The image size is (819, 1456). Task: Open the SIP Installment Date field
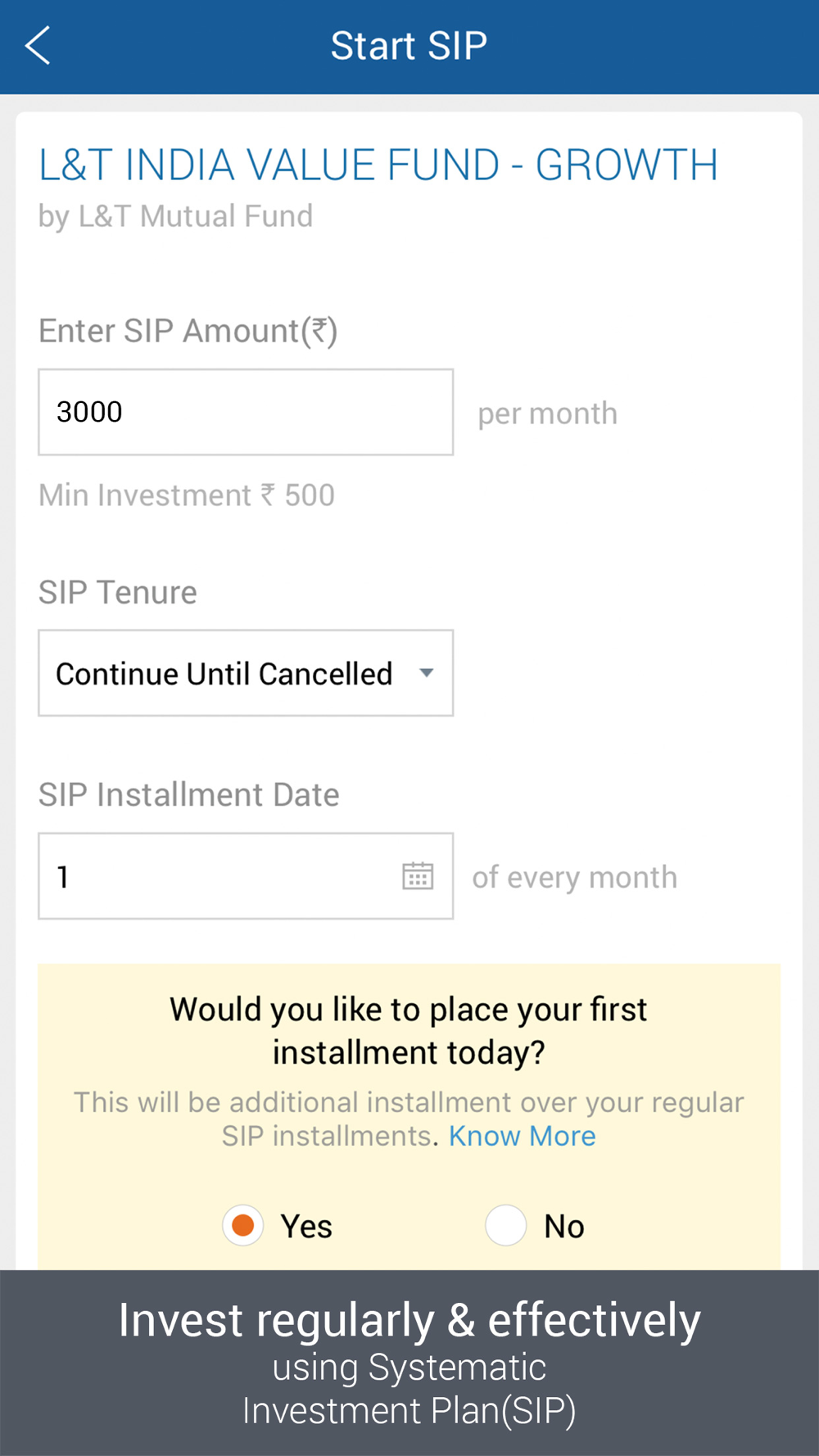[x=246, y=876]
